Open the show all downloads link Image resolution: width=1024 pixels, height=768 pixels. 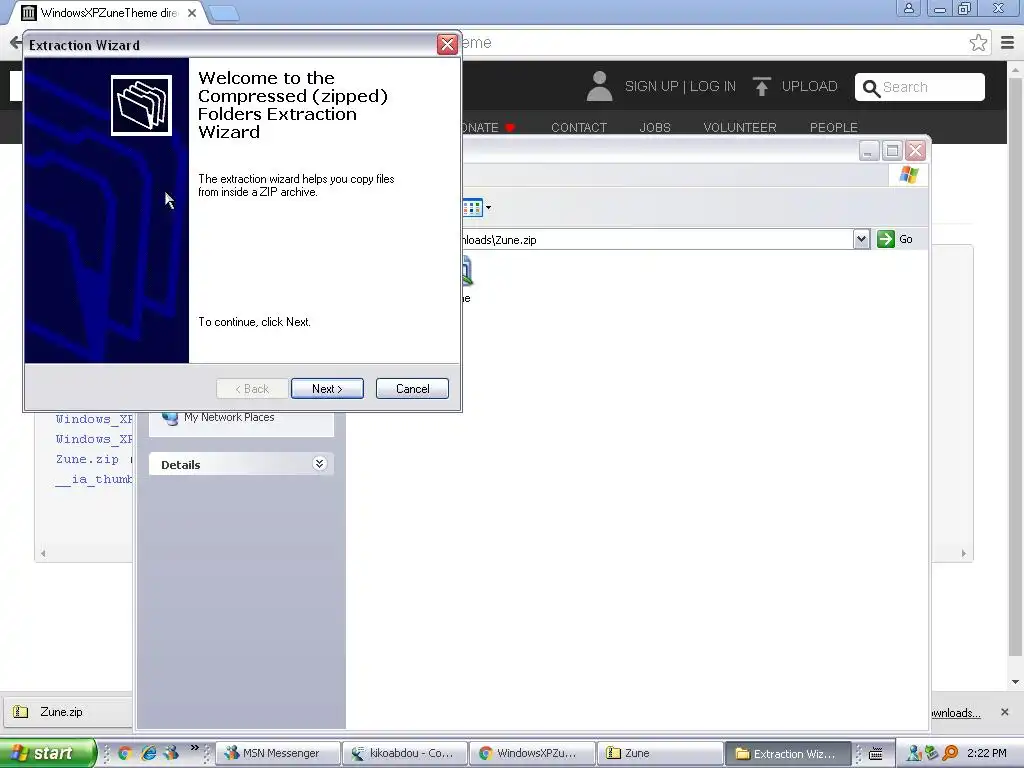click(956, 713)
